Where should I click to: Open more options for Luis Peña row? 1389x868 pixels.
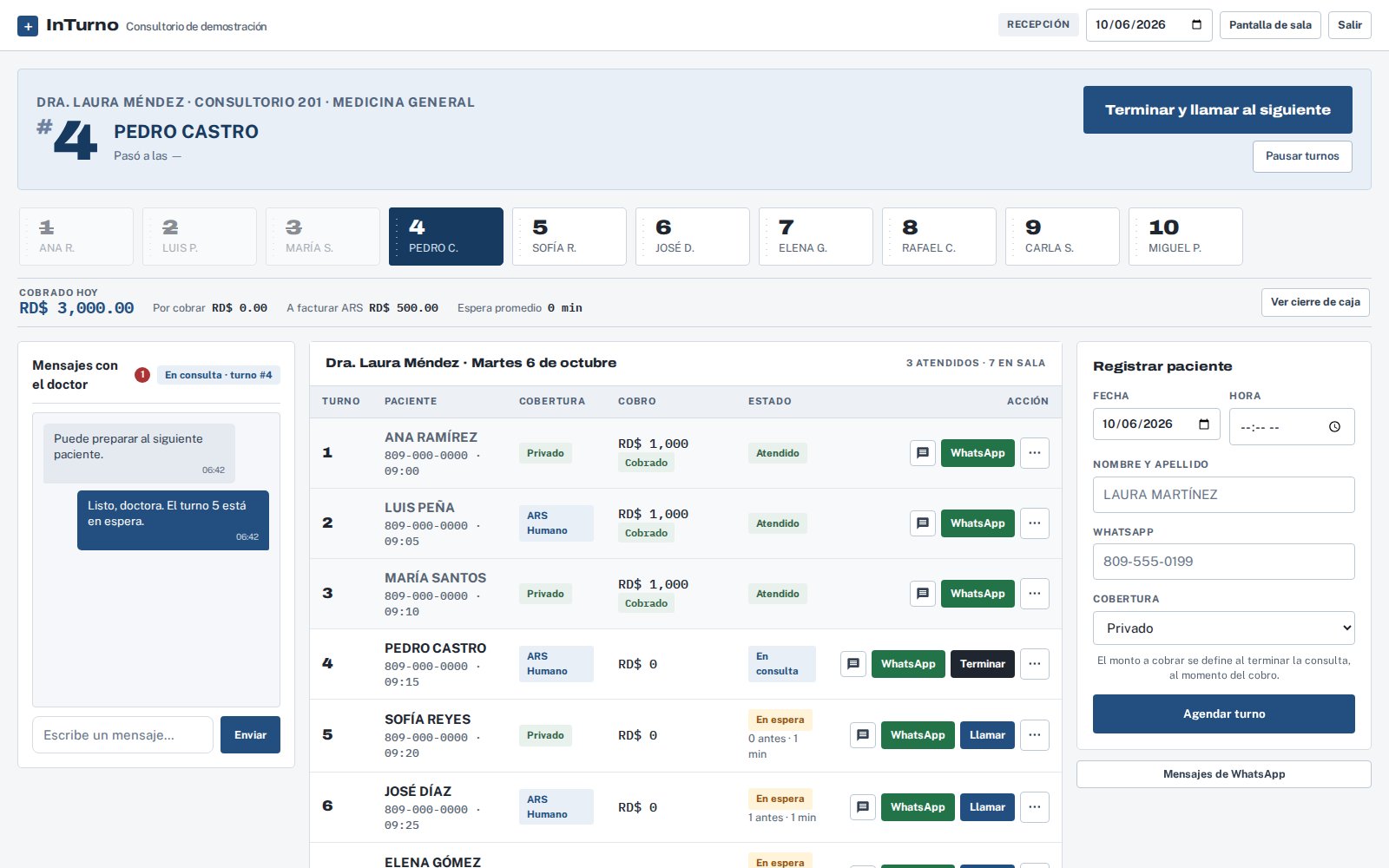(x=1035, y=523)
